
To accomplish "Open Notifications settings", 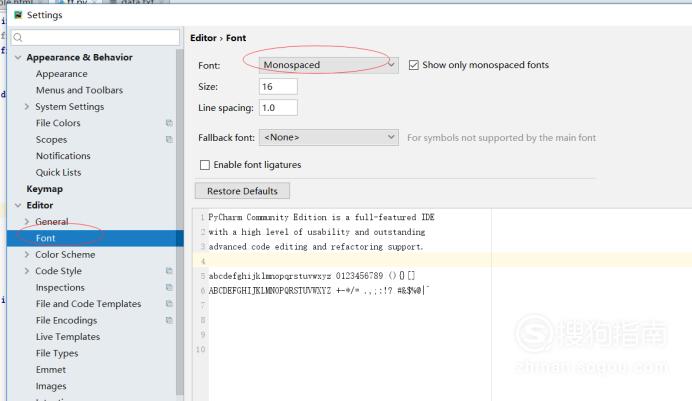I will pos(63,156).
